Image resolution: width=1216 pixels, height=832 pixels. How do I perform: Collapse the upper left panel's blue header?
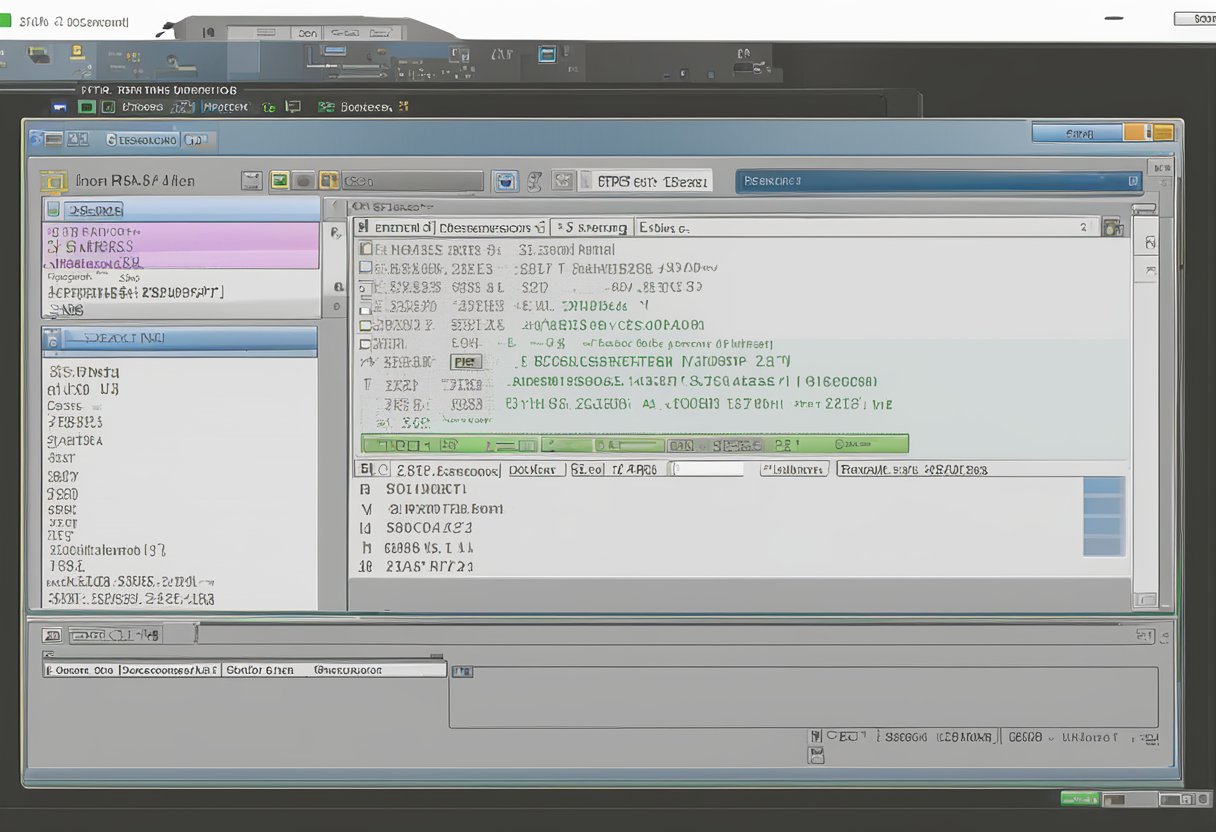coord(180,210)
